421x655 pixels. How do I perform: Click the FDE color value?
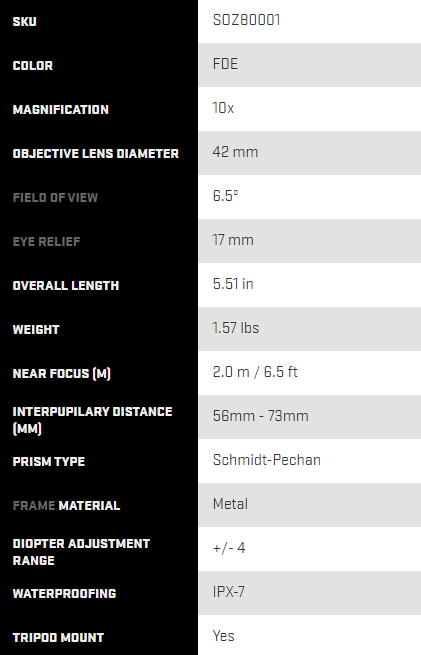tap(226, 64)
